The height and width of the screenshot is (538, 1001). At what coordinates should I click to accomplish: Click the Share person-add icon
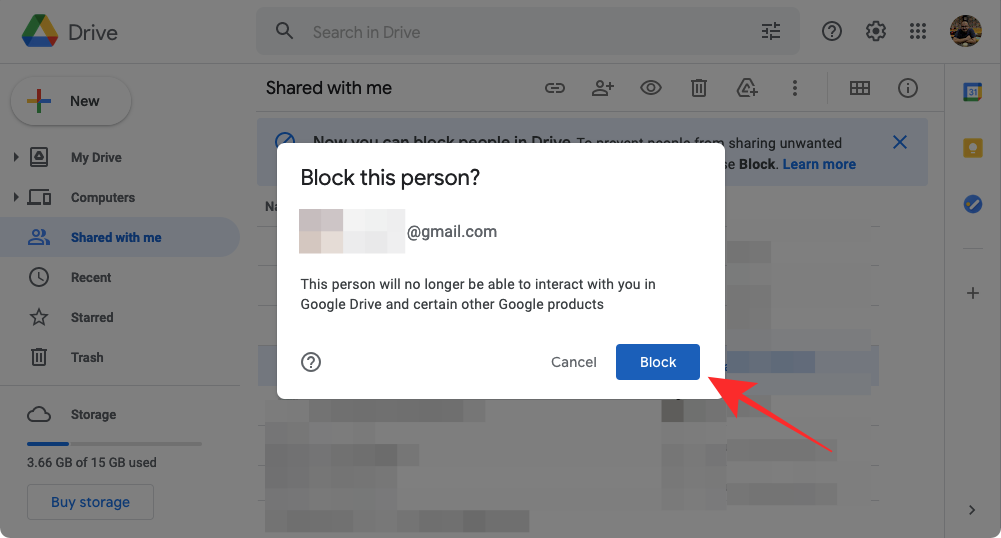pos(602,88)
